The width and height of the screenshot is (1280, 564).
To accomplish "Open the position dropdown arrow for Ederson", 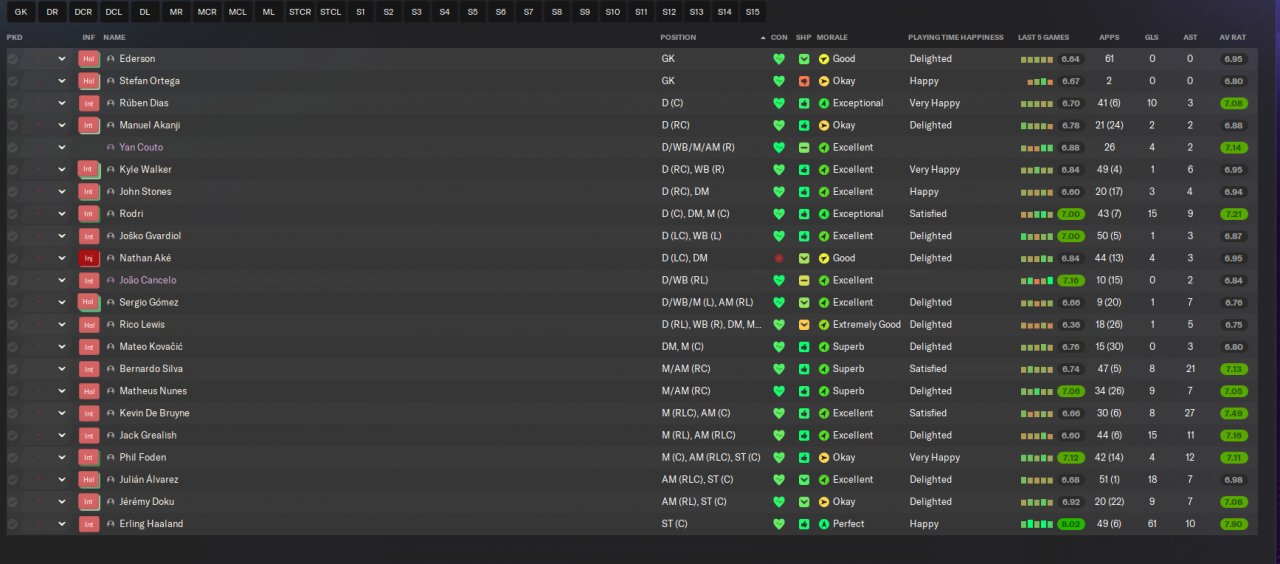I will 62,59.
